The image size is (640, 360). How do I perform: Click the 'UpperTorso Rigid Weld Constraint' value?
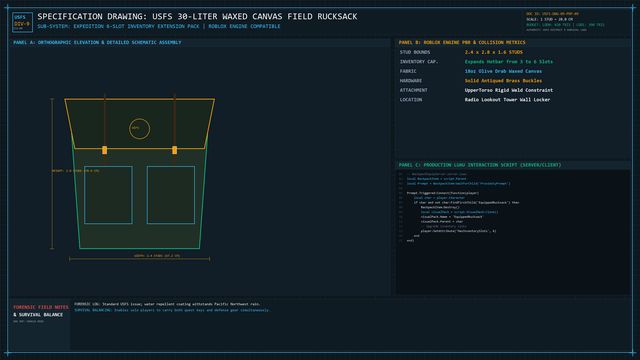[509, 90]
